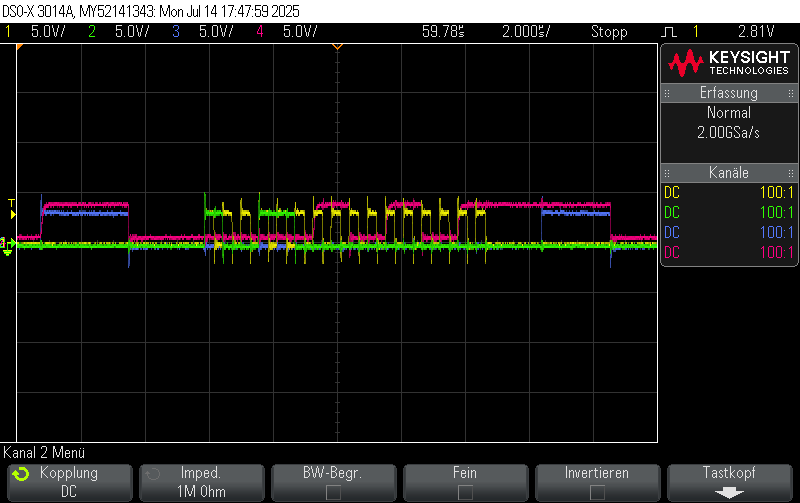The width and height of the screenshot is (800, 503).
Task: Open the Erfassung panel header
Action: (729, 93)
